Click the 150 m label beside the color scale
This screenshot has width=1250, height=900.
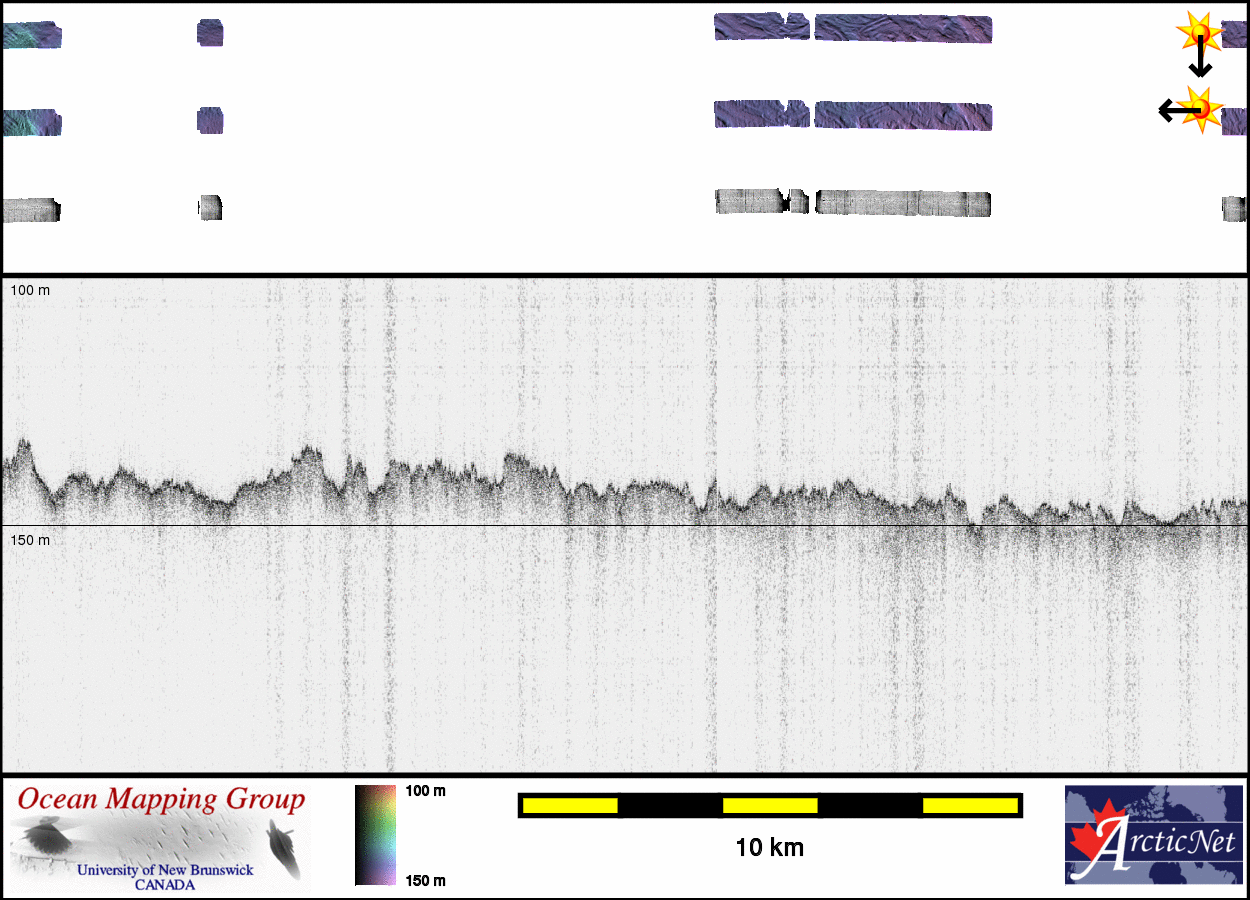[425, 880]
